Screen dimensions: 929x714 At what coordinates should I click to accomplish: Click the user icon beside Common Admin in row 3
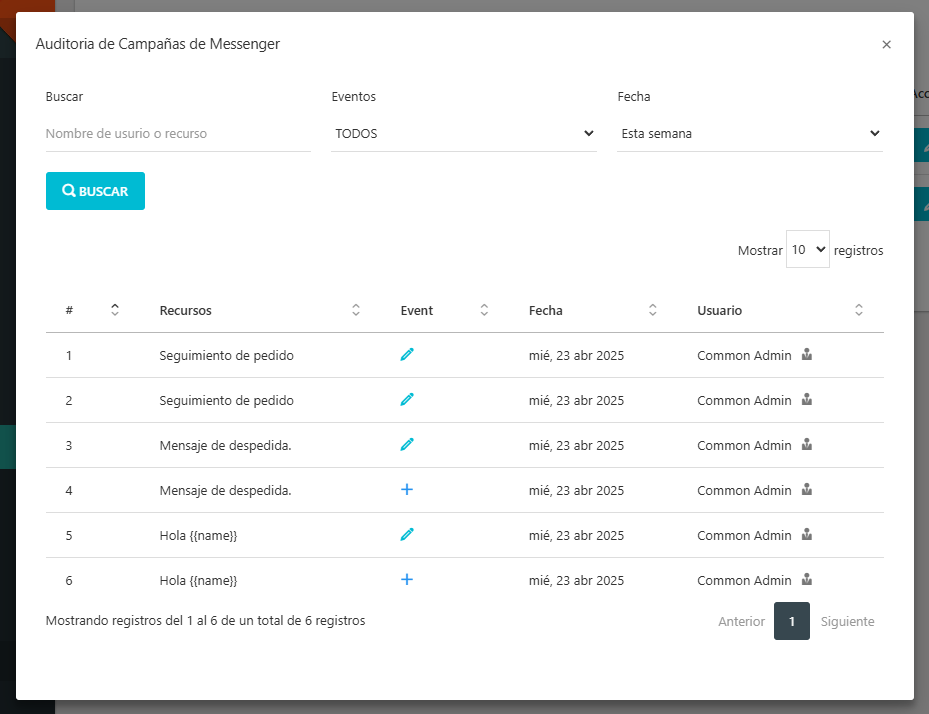pos(807,444)
